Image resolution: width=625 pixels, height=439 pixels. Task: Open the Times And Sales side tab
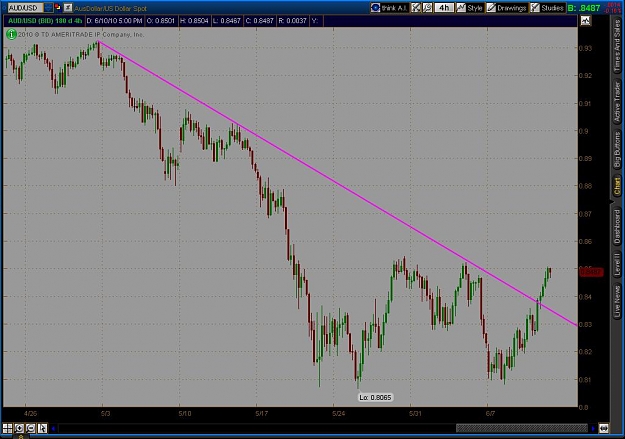[617, 46]
